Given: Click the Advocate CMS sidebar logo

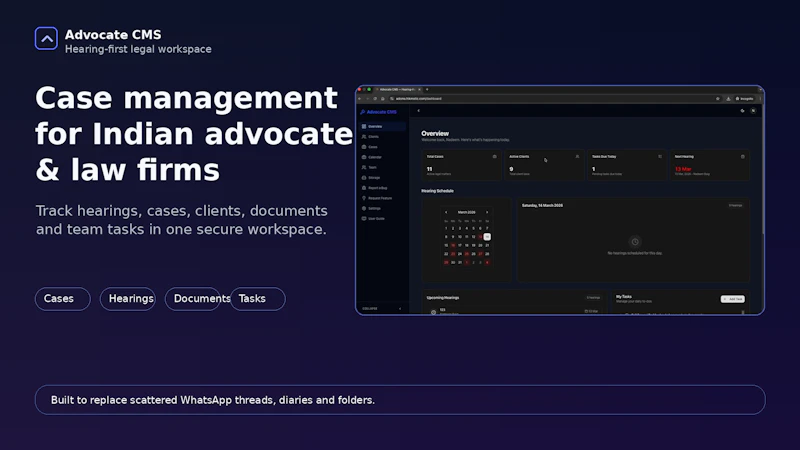Looking at the screenshot, I should [x=379, y=112].
